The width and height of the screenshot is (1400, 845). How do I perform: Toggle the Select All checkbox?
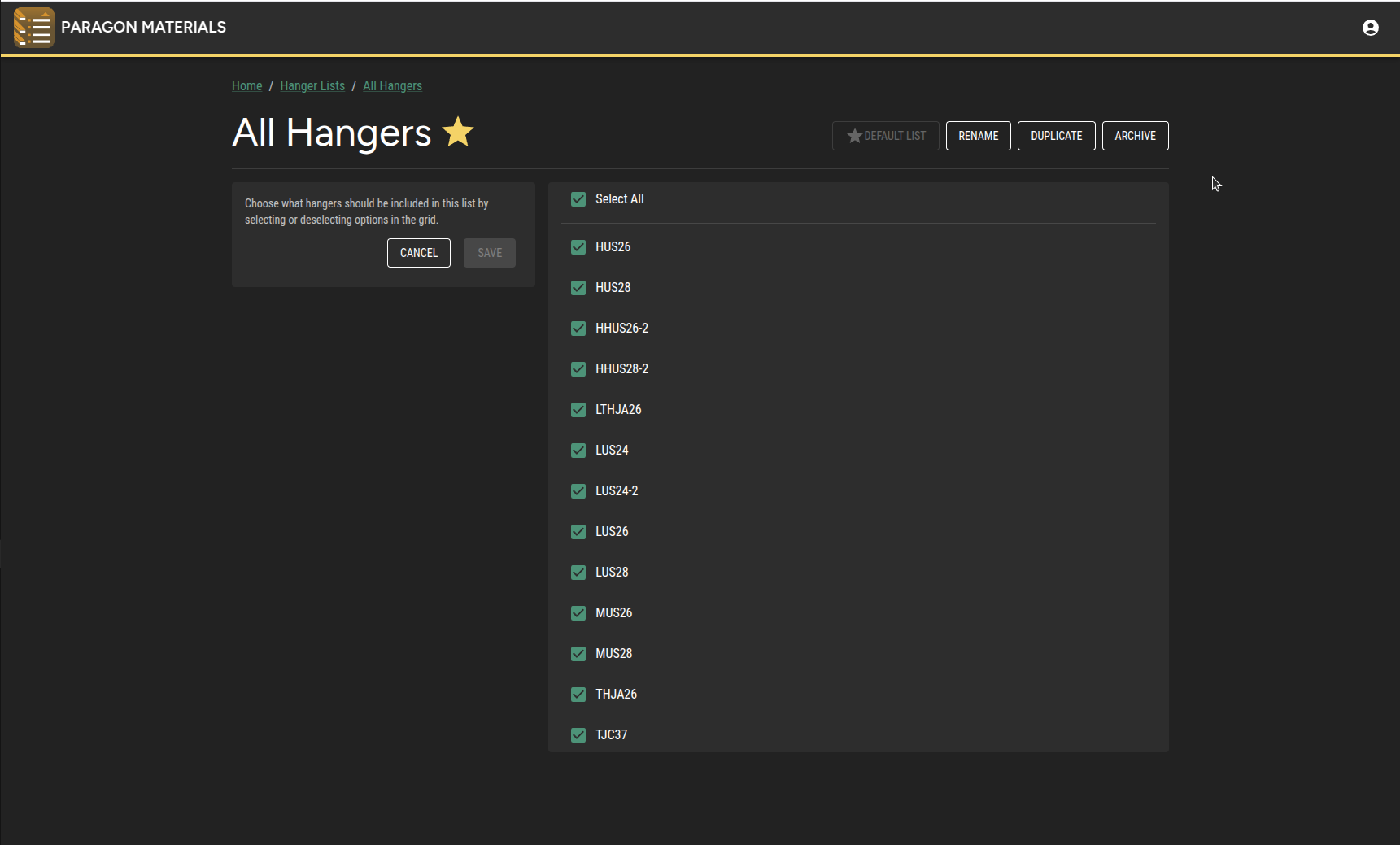click(x=578, y=199)
